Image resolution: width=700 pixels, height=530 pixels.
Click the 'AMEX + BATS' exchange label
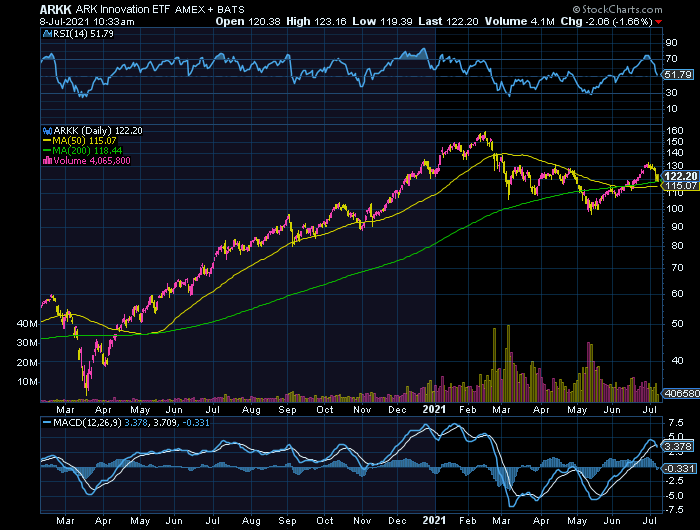tap(209, 10)
